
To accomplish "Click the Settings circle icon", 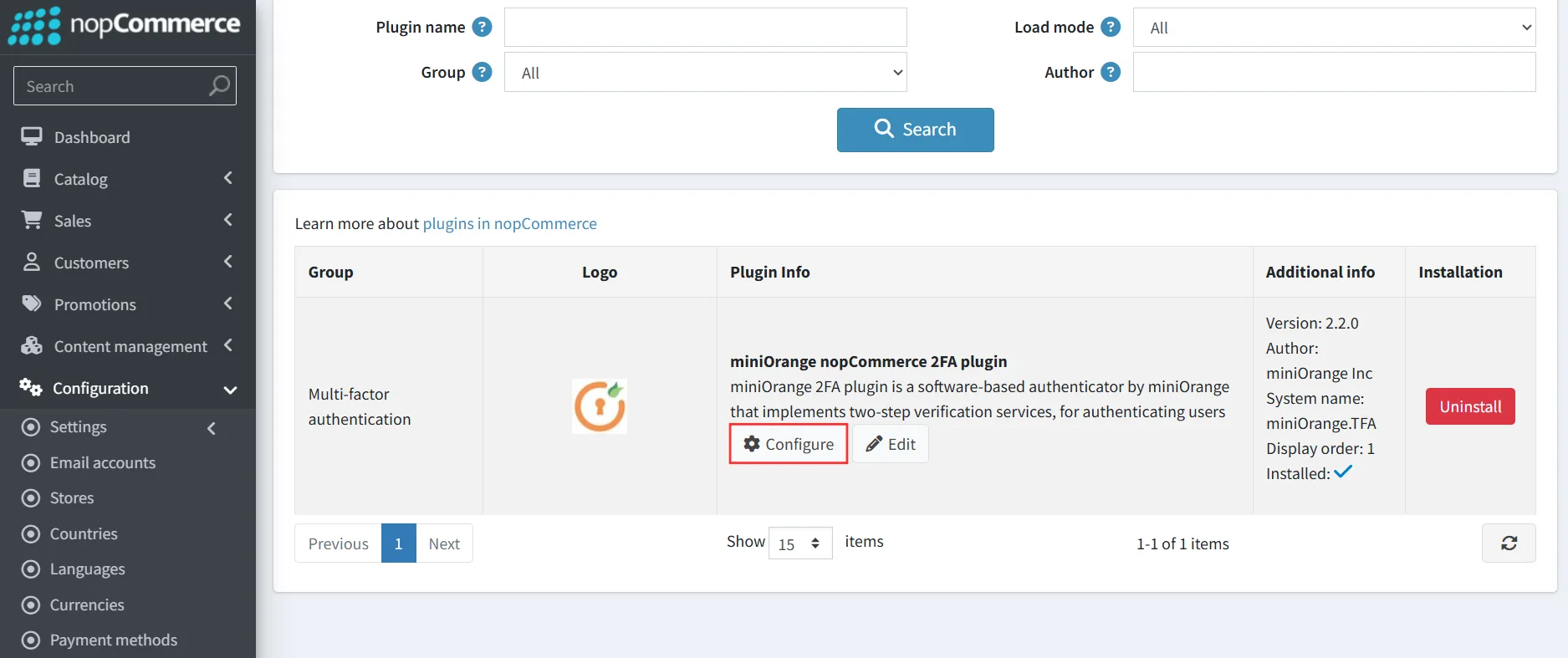I will [x=31, y=427].
